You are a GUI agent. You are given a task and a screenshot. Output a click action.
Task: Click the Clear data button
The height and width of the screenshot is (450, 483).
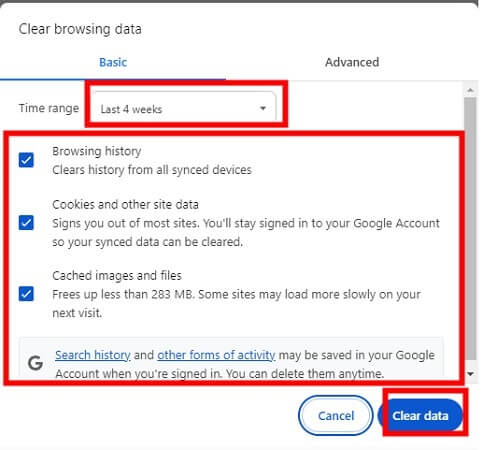coord(420,416)
